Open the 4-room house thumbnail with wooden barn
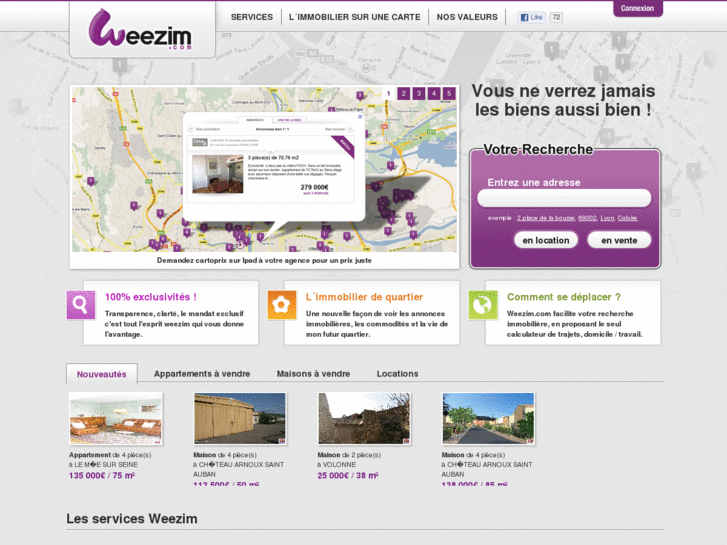Screen dimensions: 727x545 pos(240,418)
